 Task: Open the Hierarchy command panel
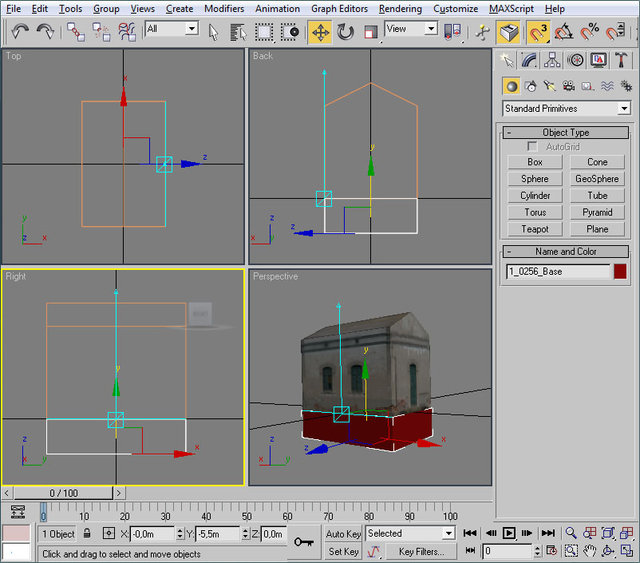(553, 60)
